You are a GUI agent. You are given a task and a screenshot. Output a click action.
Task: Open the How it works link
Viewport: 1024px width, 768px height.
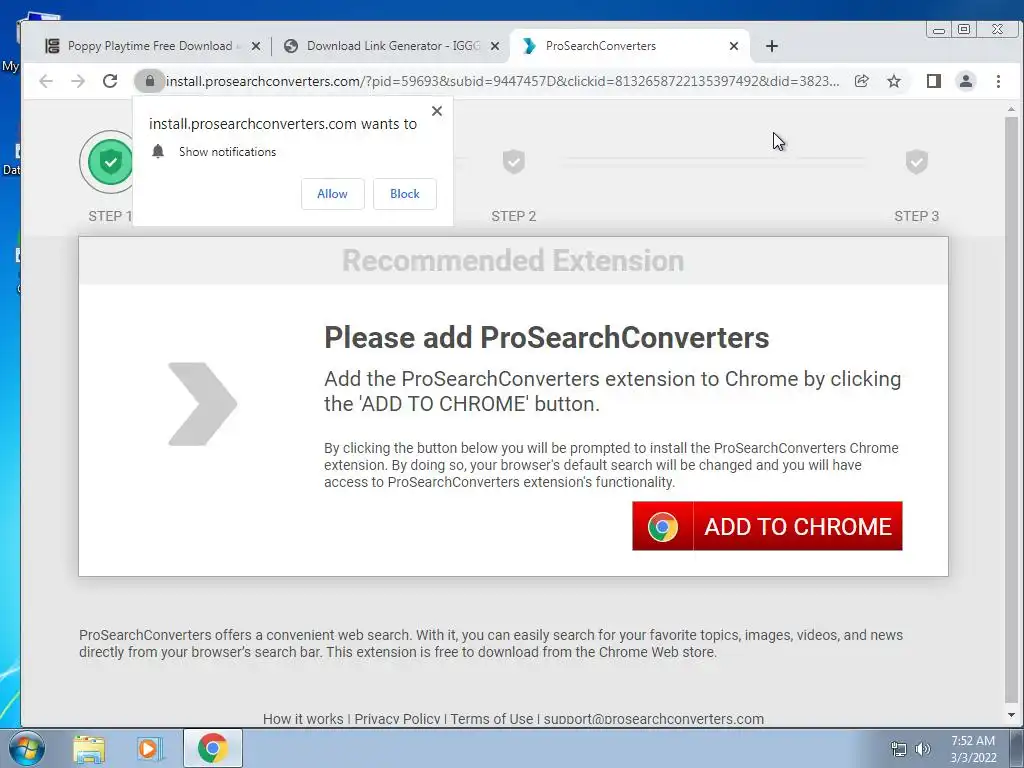[303, 719]
